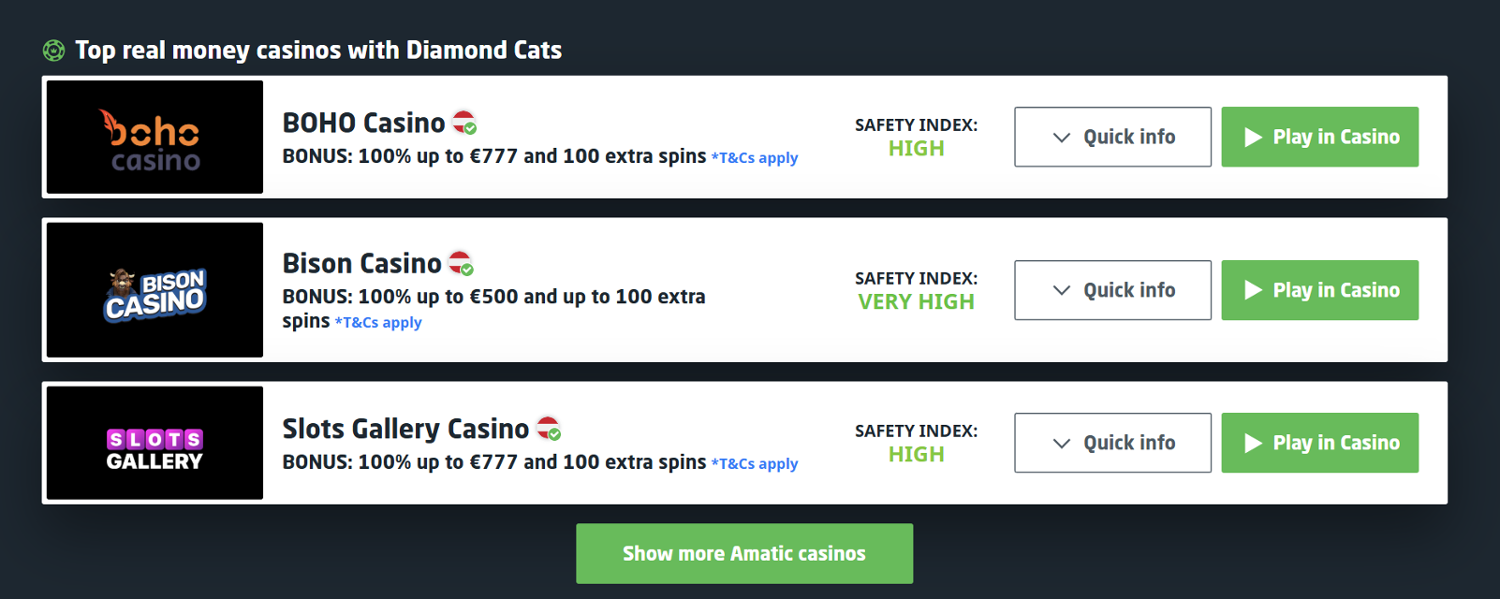Open T&Cs apply link for BOHO Casino
The image size is (1500, 599).
pyautogui.click(x=754, y=158)
